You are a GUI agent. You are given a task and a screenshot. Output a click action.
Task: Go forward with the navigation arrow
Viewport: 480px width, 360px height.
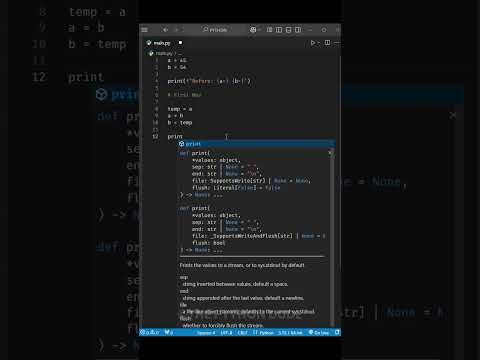point(178,30)
